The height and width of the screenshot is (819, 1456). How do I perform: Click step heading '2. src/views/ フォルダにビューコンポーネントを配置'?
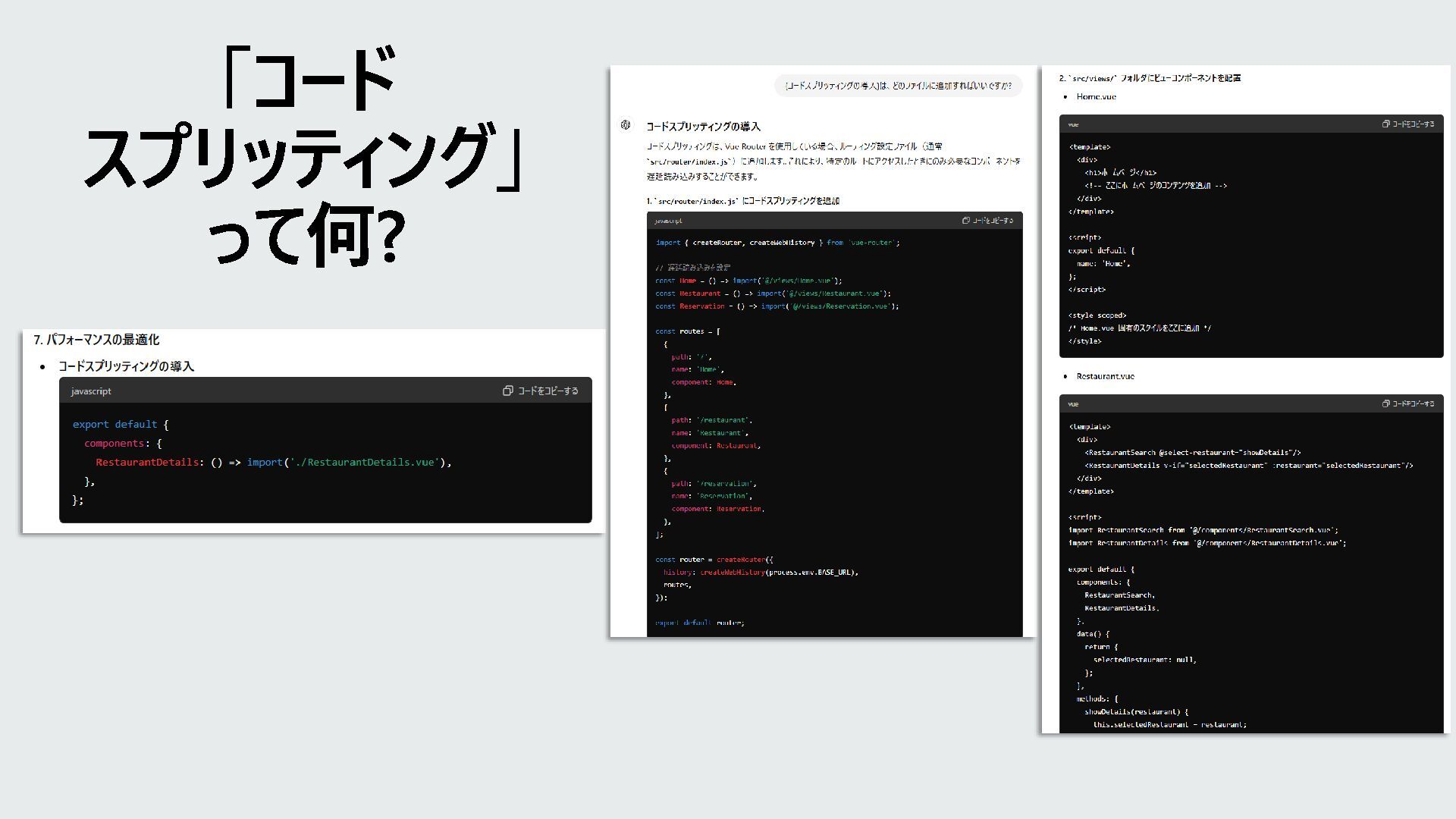click(x=1150, y=78)
